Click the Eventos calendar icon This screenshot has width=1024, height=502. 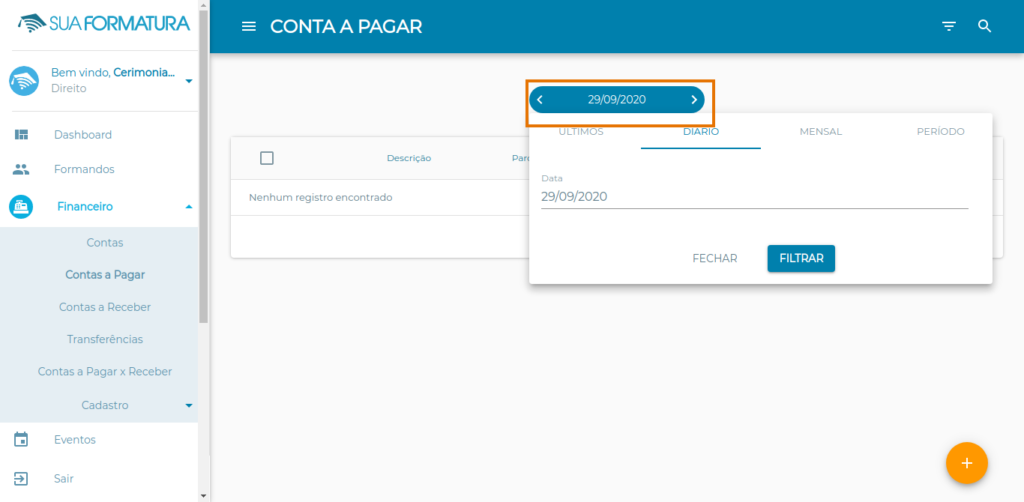pyautogui.click(x=21, y=439)
